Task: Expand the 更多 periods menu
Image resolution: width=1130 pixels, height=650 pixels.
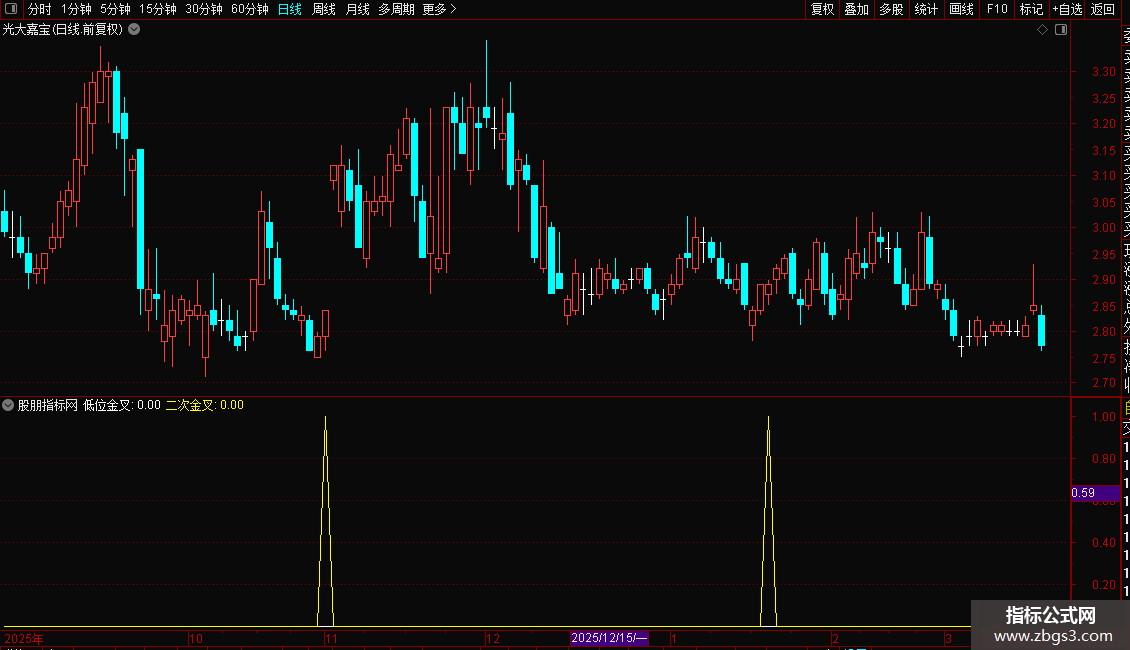Action: point(440,9)
